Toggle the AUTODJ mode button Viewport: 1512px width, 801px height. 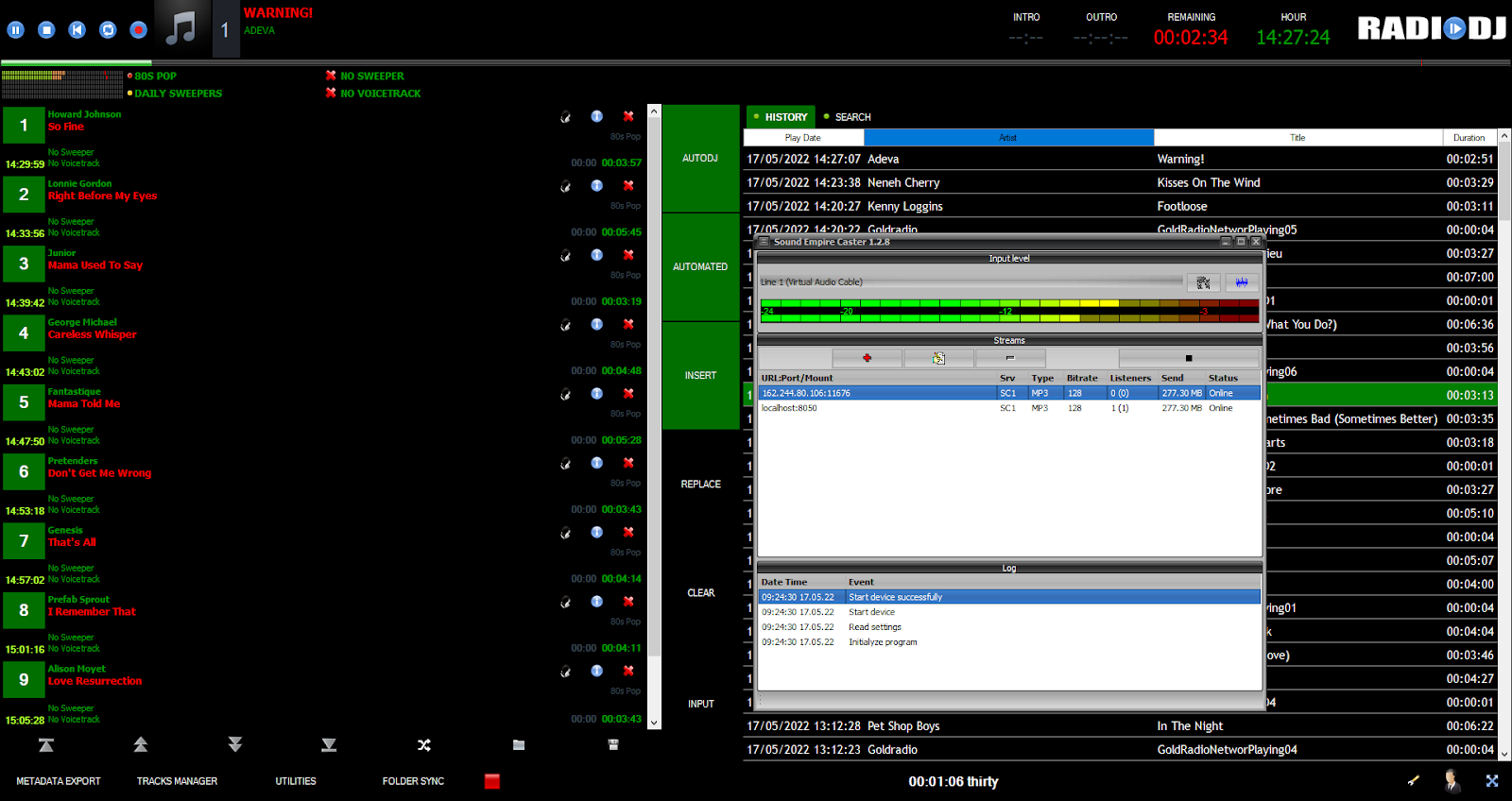coord(700,159)
